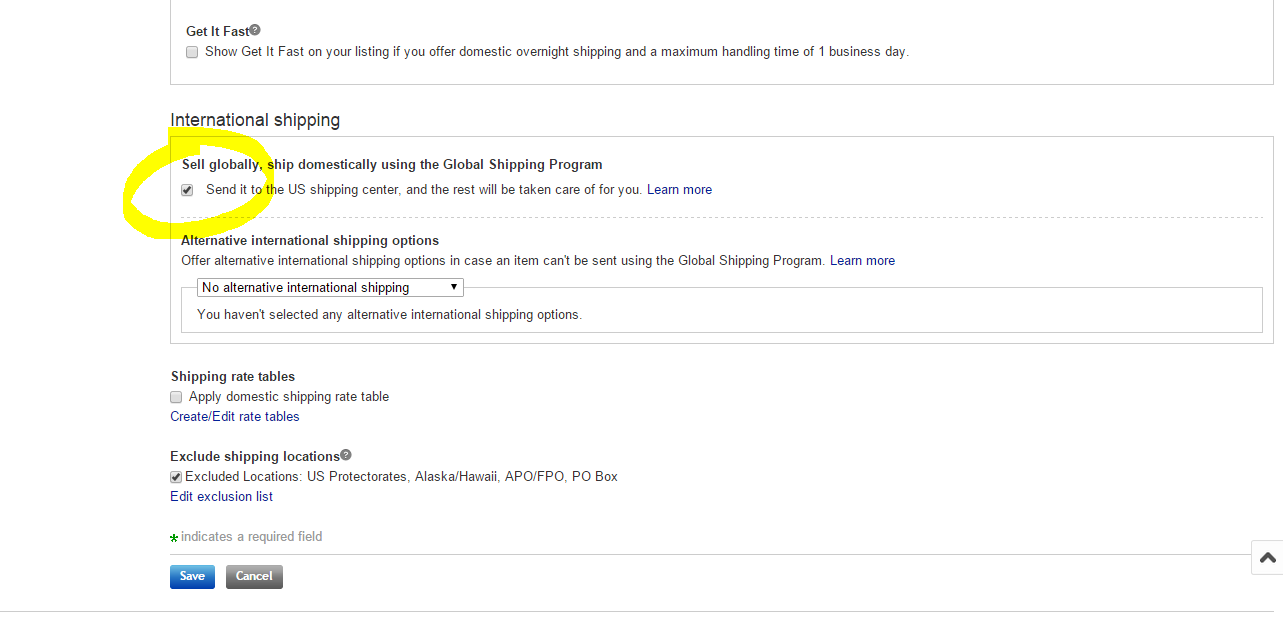Click the International shipping heading
1283x628 pixels.
(x=255, y=120)
